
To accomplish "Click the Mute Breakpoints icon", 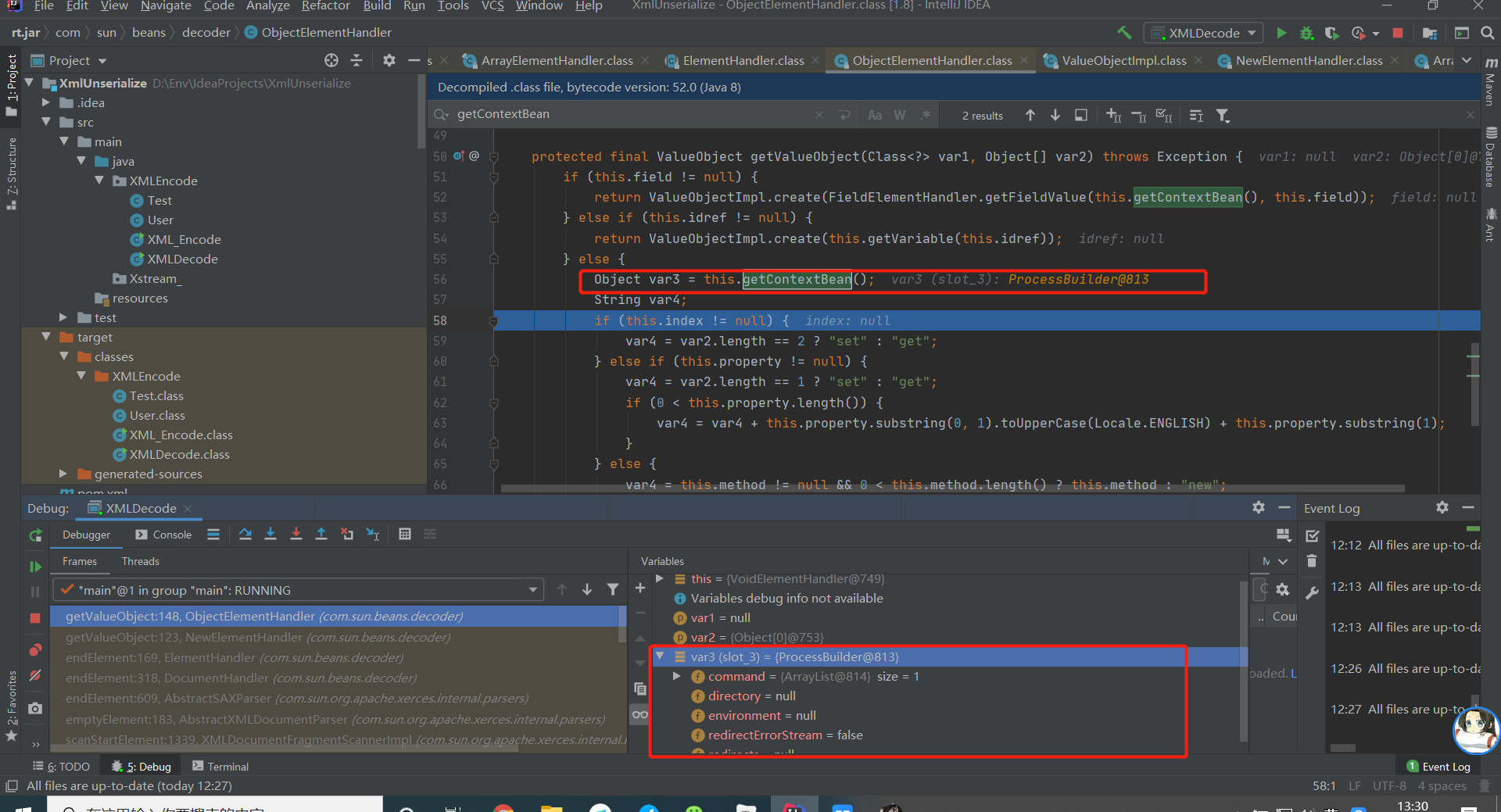I will tap(35, 675).
